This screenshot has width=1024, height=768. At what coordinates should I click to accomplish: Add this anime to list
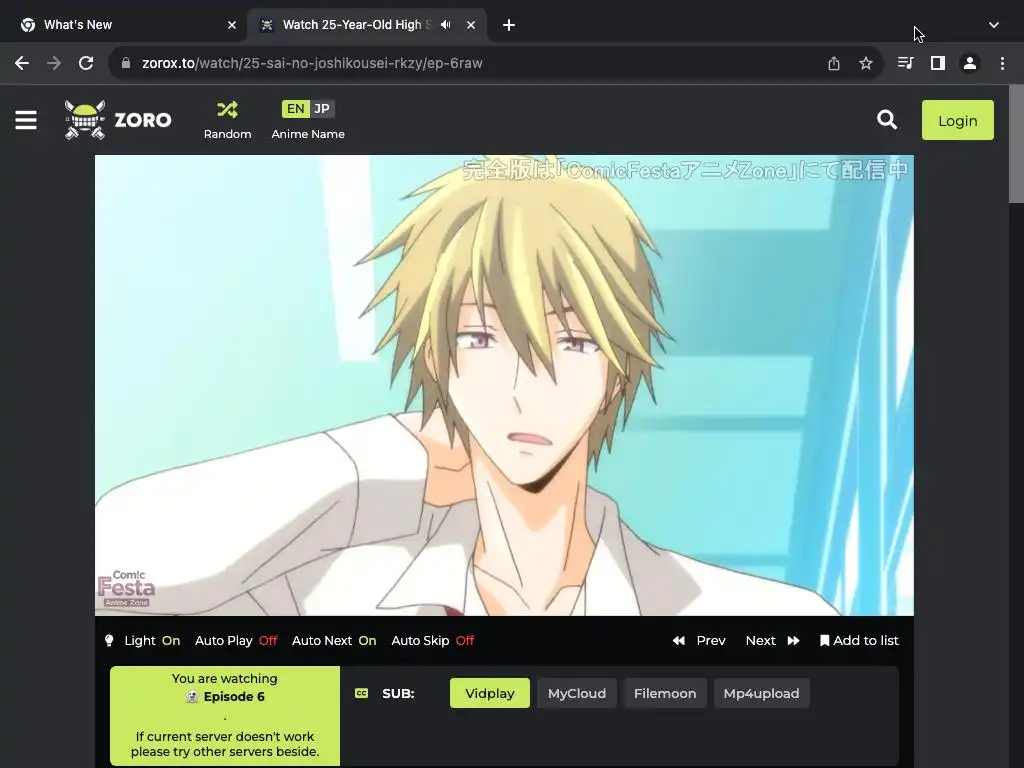[859, 641]
